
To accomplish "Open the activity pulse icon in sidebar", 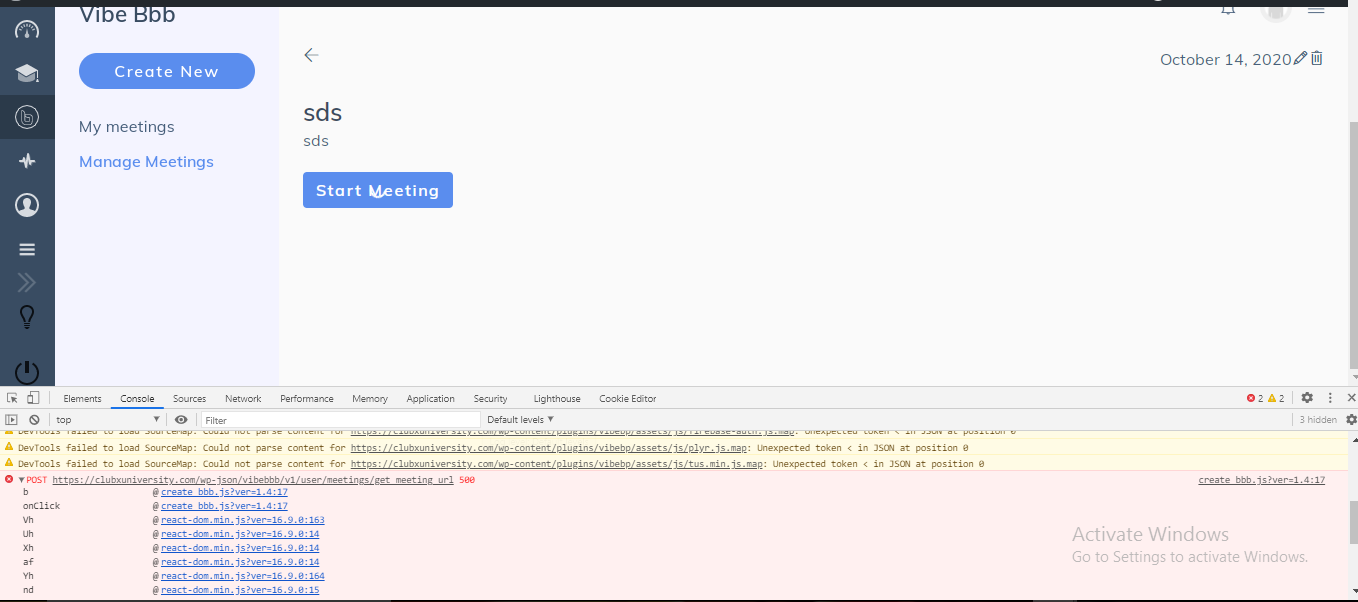I will coord(27,161).
